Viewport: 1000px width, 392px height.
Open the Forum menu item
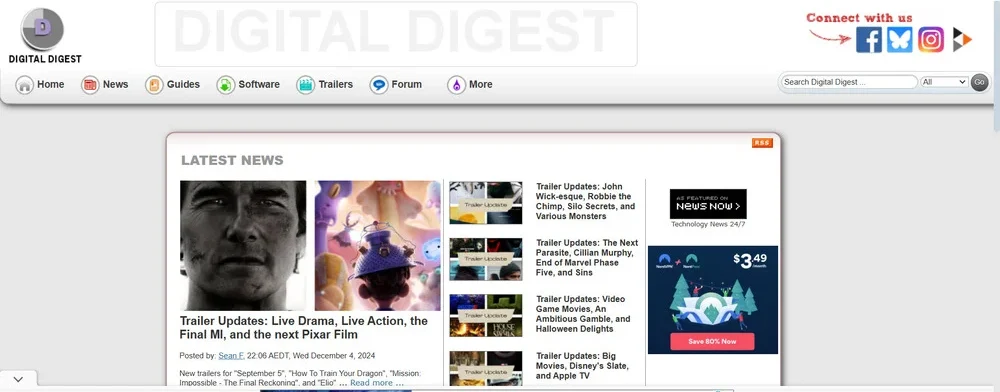click(x=406, y=84)
